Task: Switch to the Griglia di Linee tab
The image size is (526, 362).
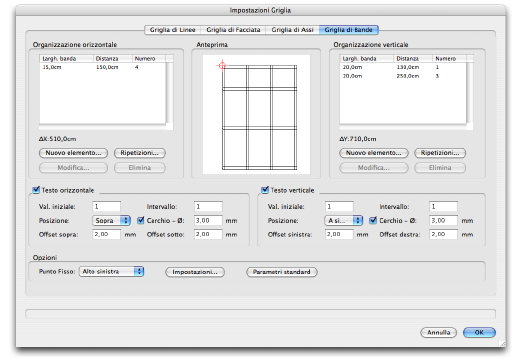Action: pos(172,30)
